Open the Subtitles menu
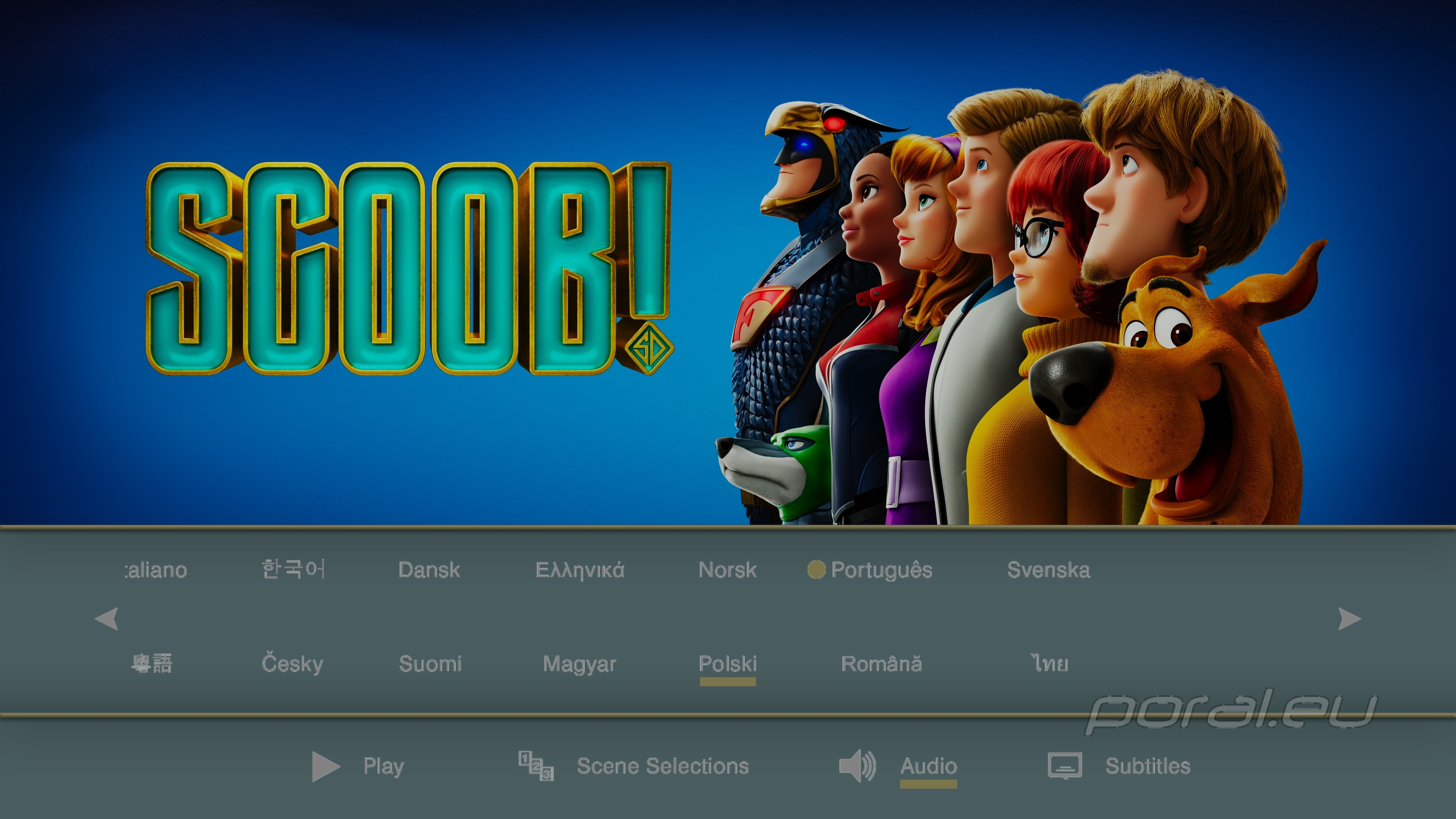 coord(1147,766)
